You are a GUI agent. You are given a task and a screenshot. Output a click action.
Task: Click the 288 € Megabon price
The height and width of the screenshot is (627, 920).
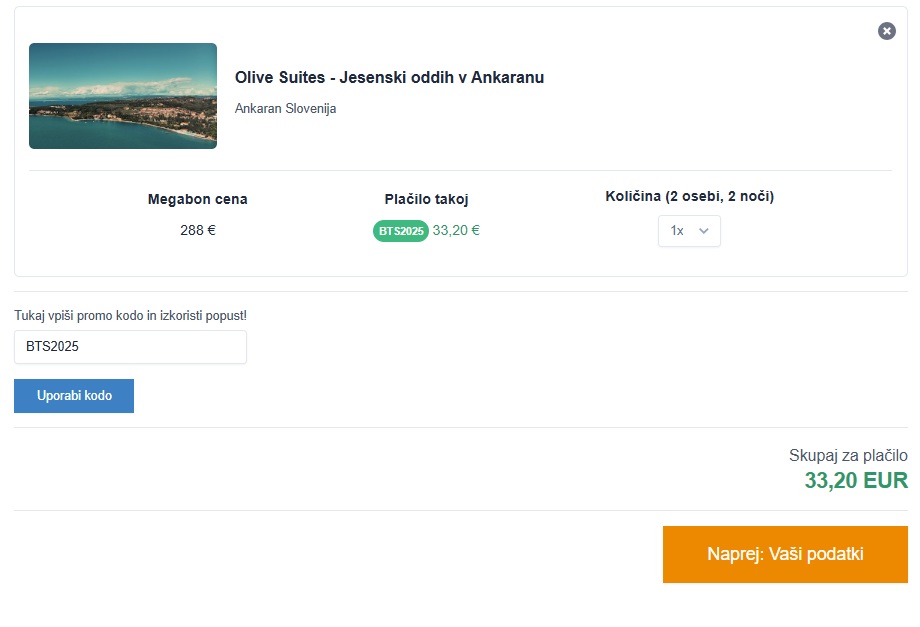(198, 230)
